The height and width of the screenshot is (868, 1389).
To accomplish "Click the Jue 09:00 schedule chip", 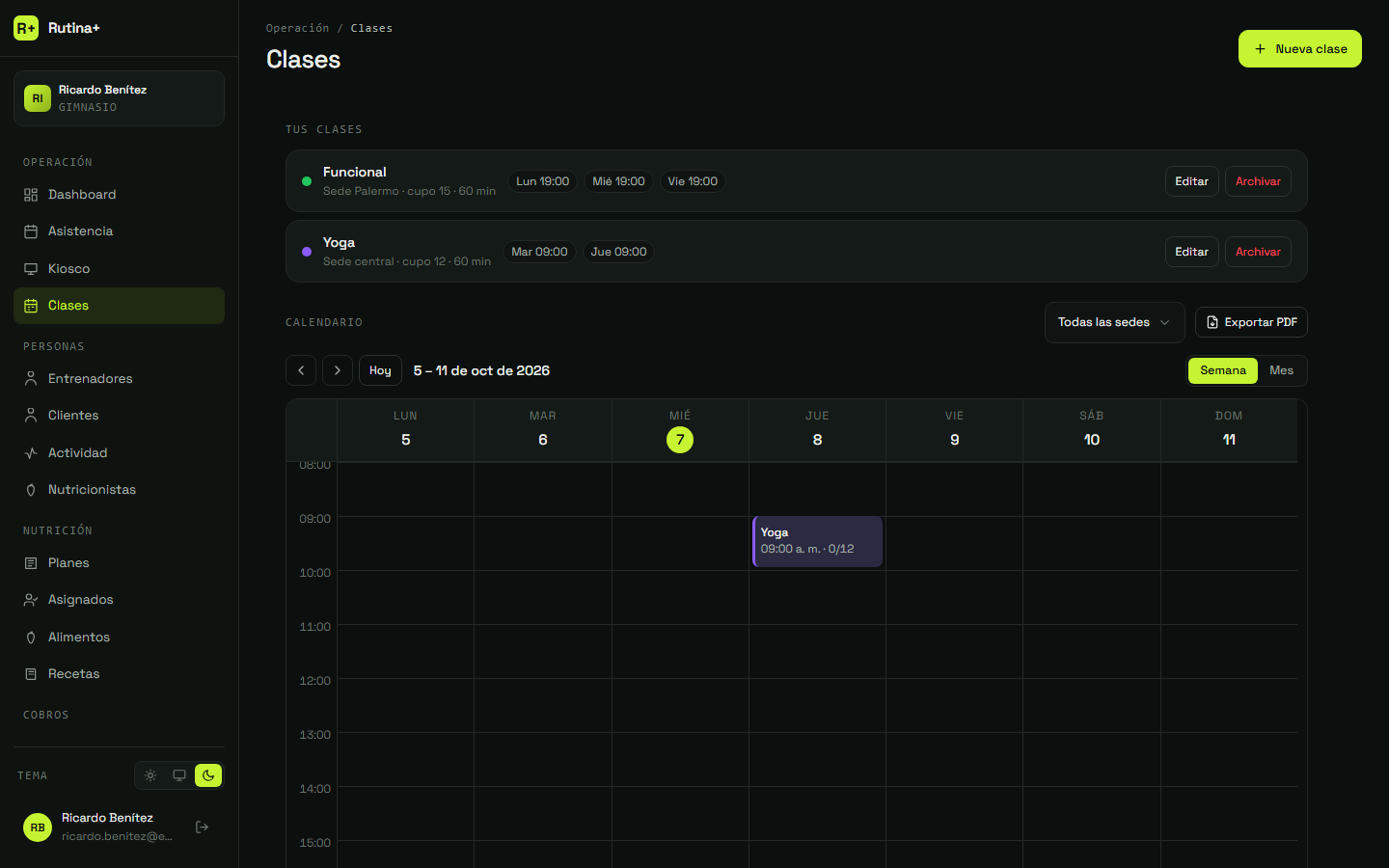I will tap(618, 252).
